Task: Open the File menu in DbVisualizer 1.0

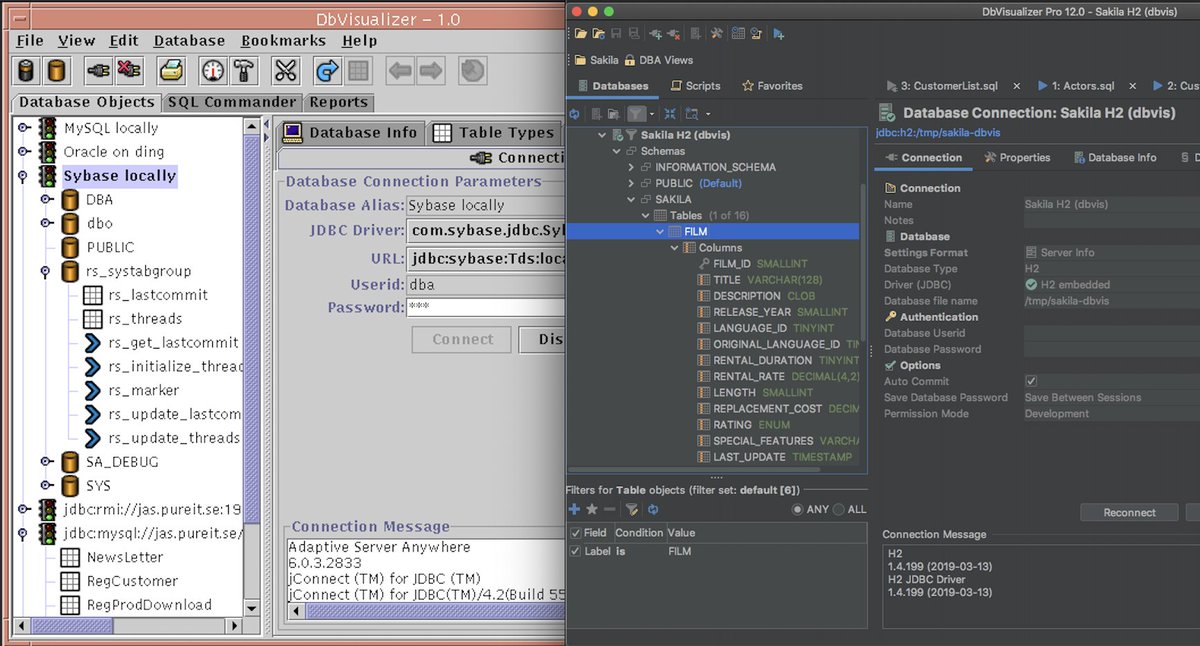Action: pyautogui.click(x=30, y=41)
